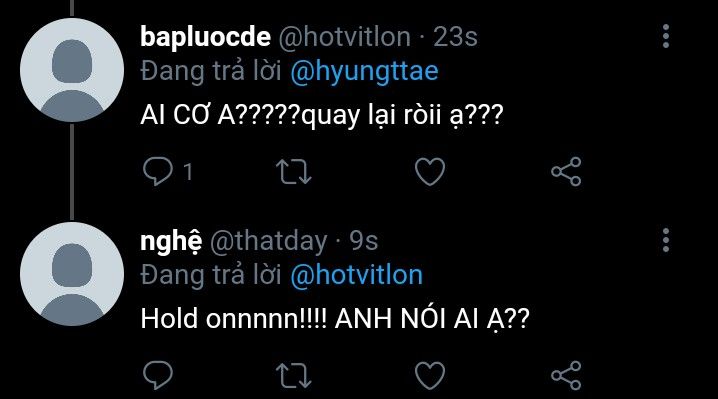View nghệ's profile avatar

click(72, 274)
